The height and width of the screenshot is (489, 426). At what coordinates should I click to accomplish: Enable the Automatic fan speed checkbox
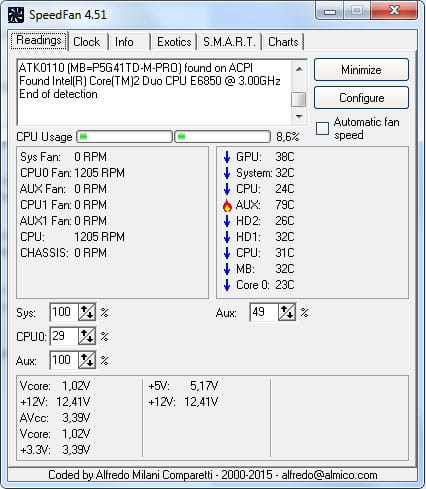pyautogui.click(x=322, y=129)
